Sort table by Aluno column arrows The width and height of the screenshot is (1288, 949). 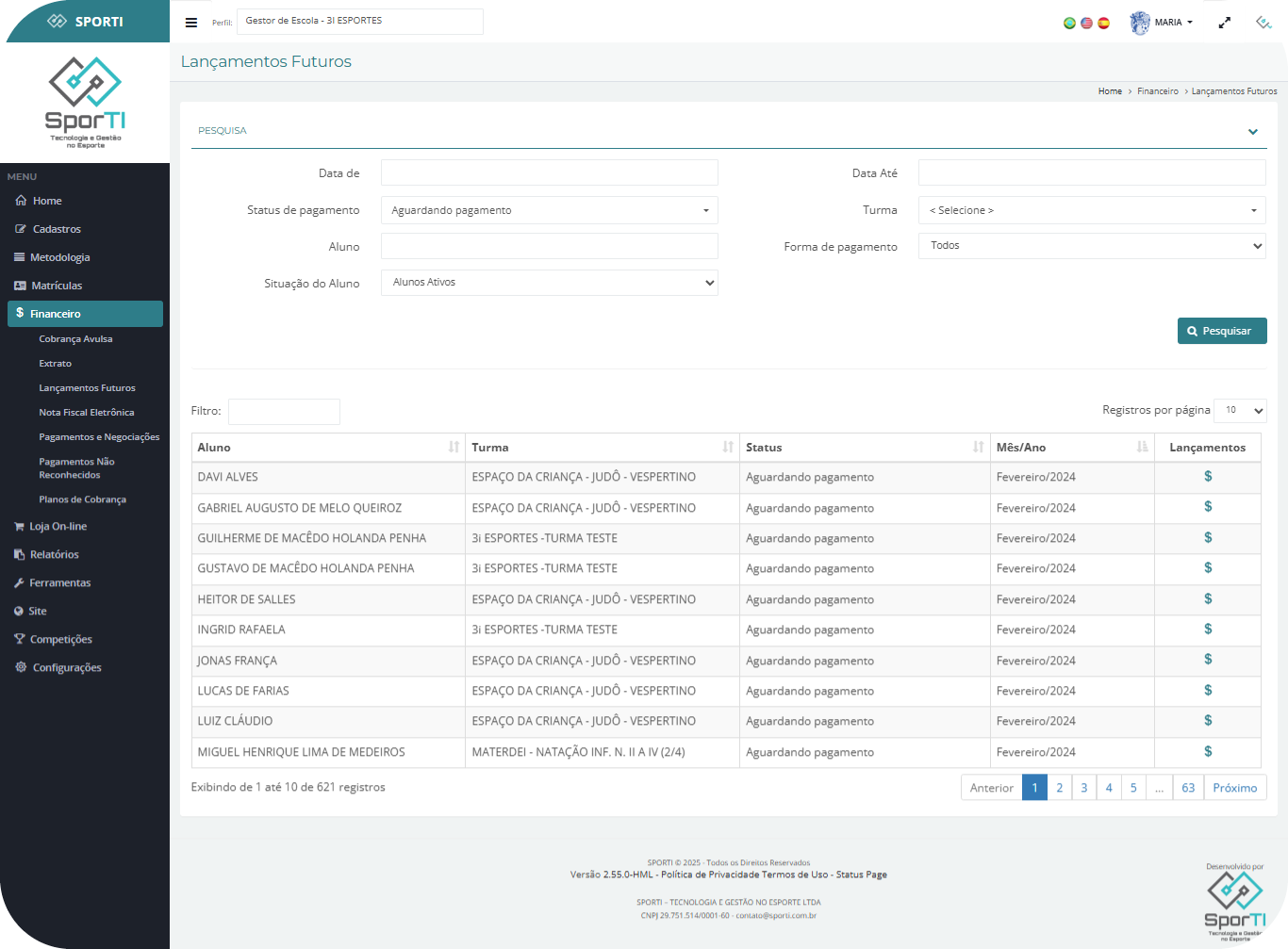[x=454, y=448]
